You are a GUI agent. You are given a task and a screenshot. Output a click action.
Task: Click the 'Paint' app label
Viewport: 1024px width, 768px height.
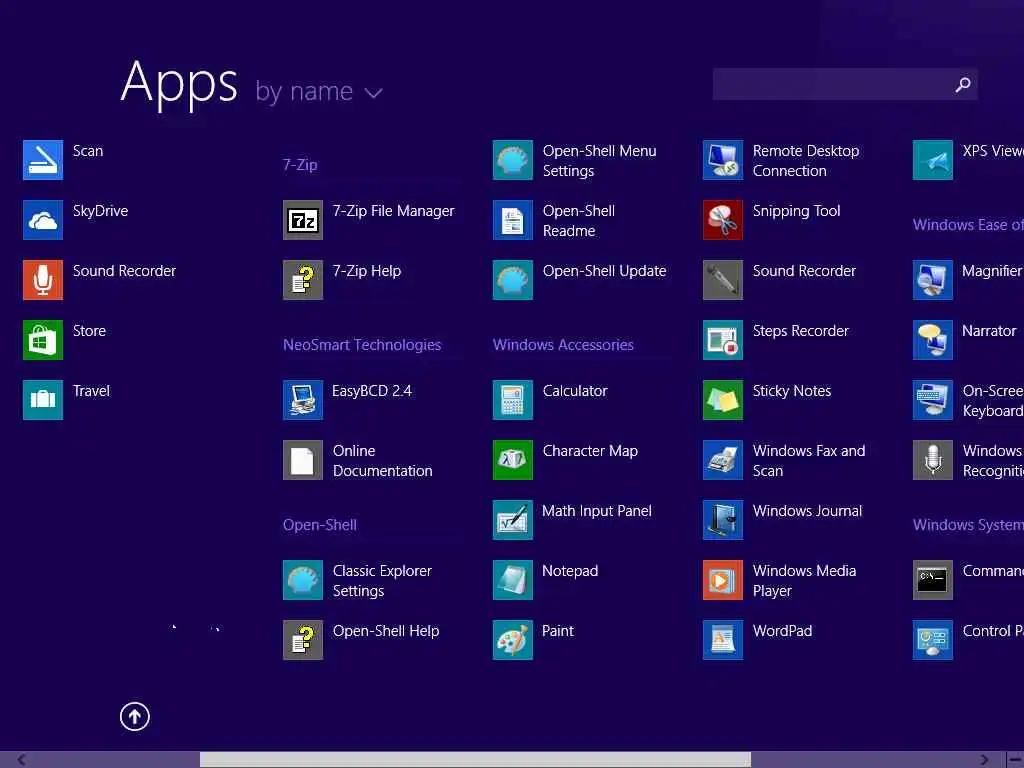click(558, 631)
